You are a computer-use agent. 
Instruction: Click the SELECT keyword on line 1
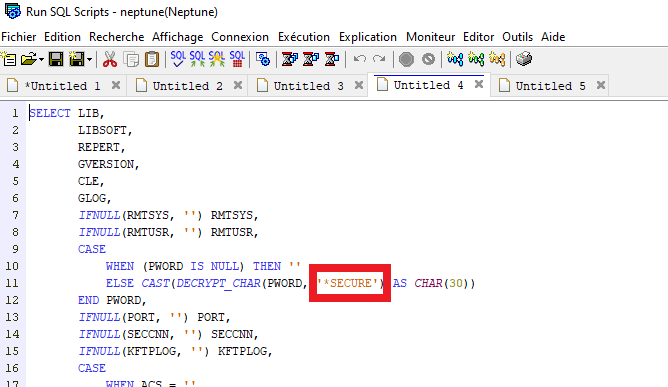(50, 113)
